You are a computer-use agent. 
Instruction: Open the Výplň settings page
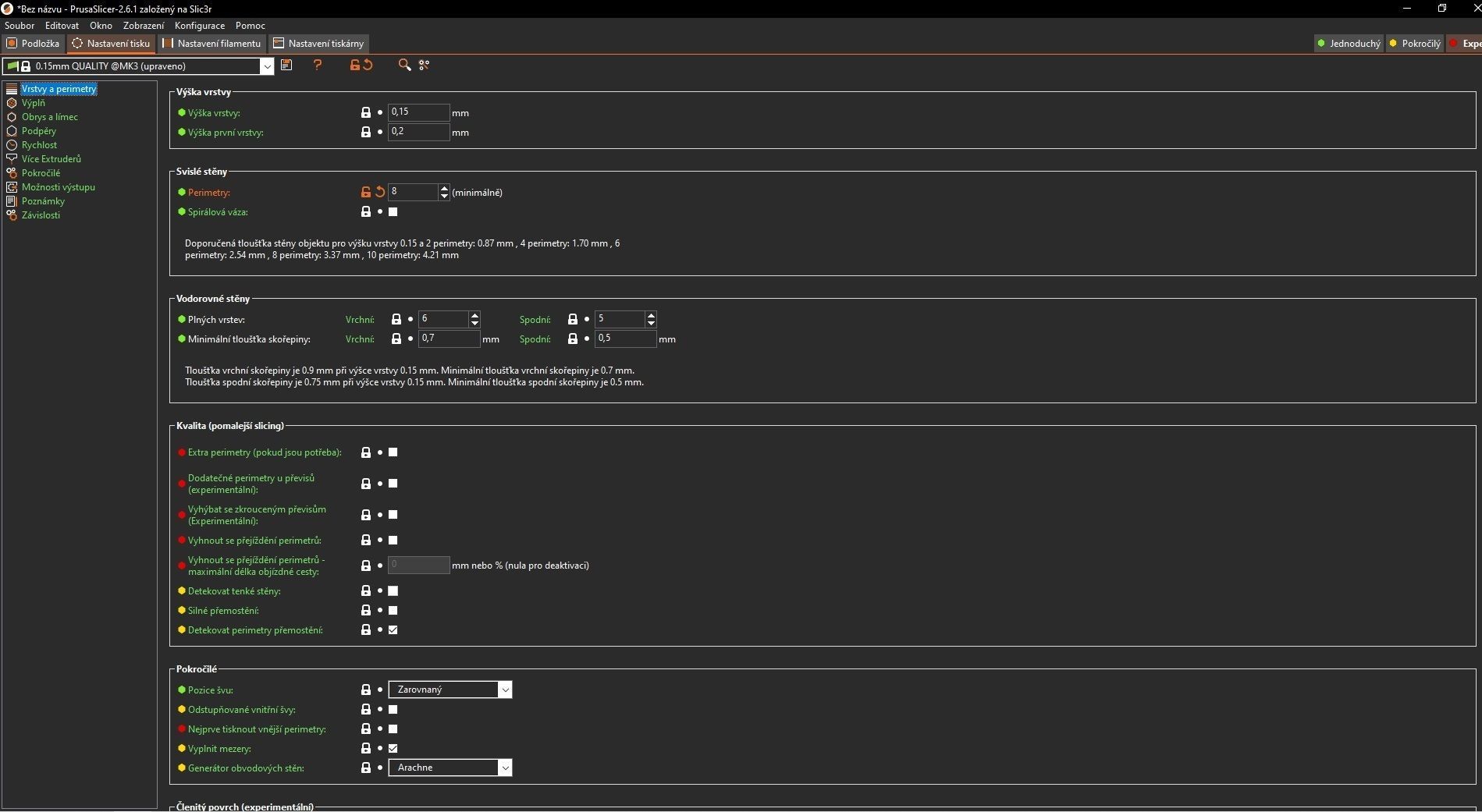(34, 103)
